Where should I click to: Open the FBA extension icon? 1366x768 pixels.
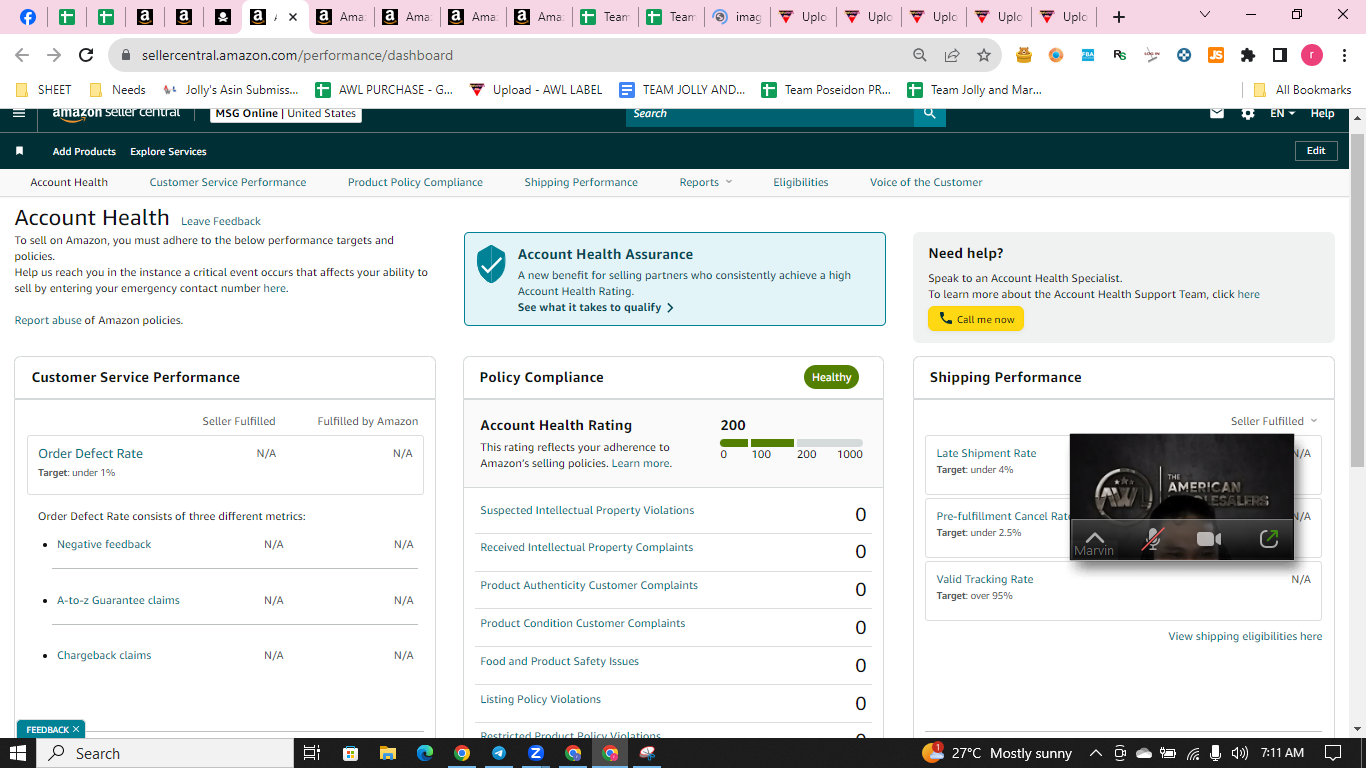pos(1088,55)
